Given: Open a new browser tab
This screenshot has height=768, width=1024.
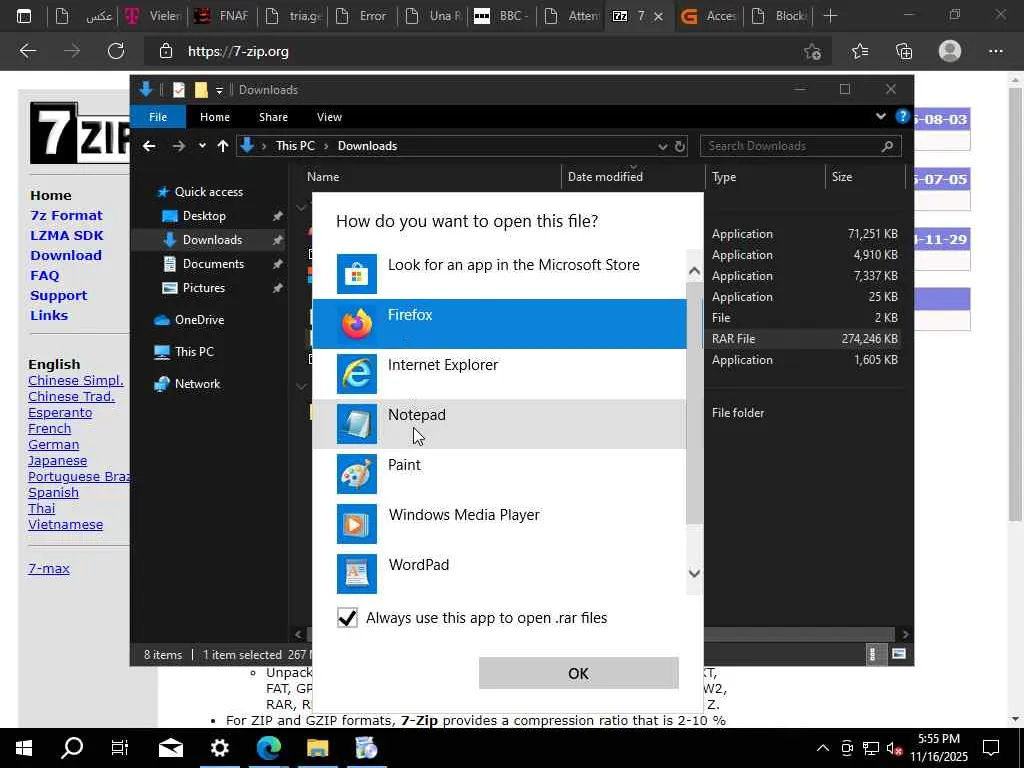Looking at the screenshot, I should (x=830, y=16).
